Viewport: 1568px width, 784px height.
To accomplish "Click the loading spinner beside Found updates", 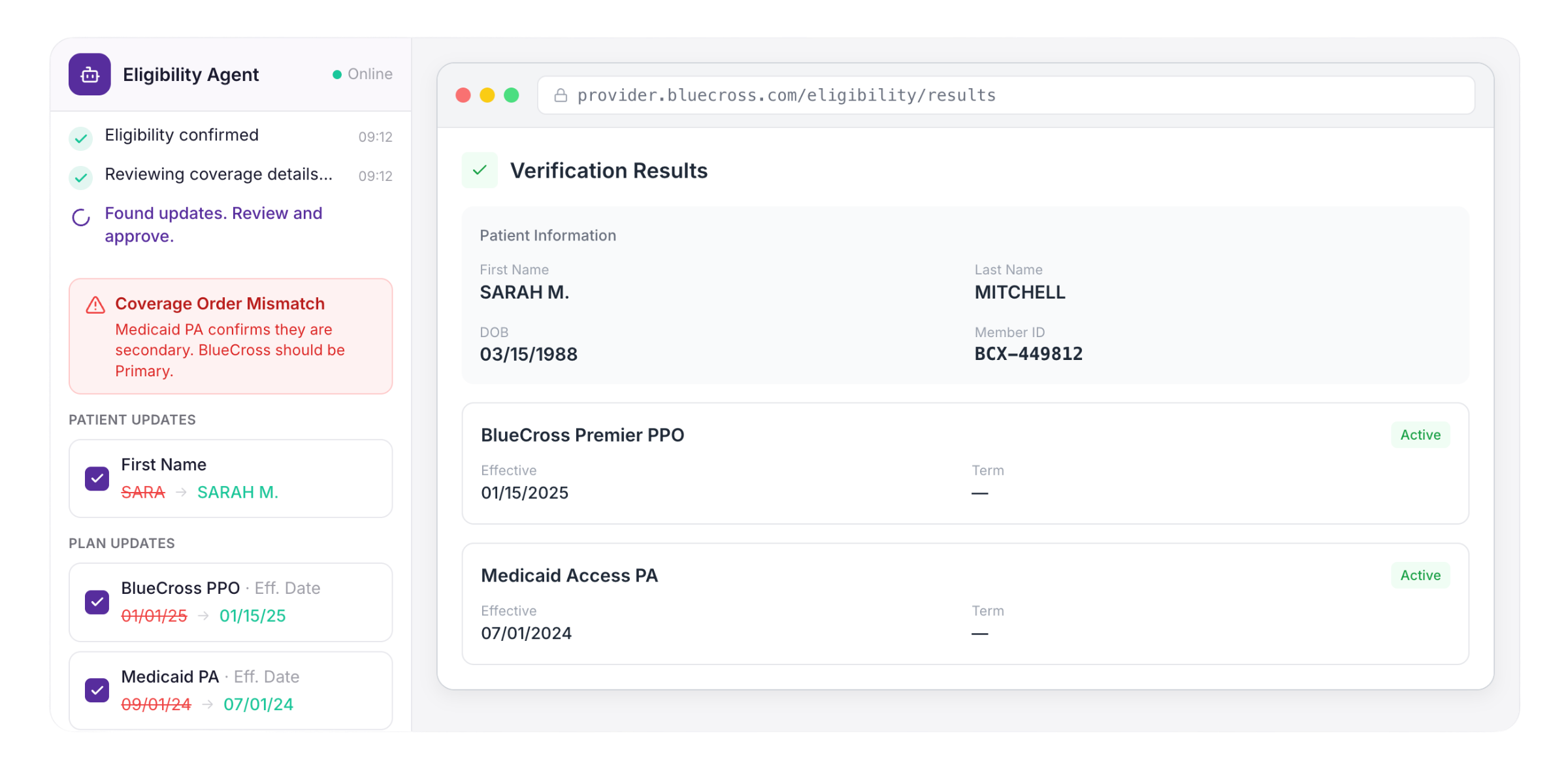I will pyautogui.click(x=81, y=218).
